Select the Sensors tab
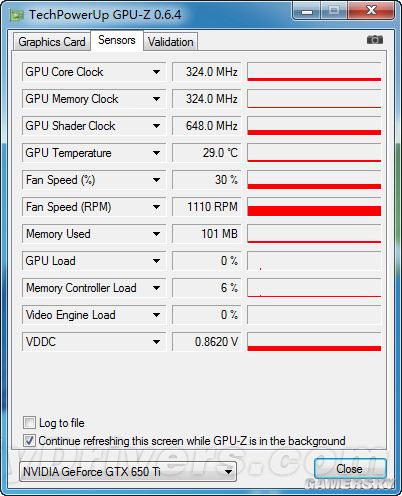402x496 pixels. pos(117,40)
